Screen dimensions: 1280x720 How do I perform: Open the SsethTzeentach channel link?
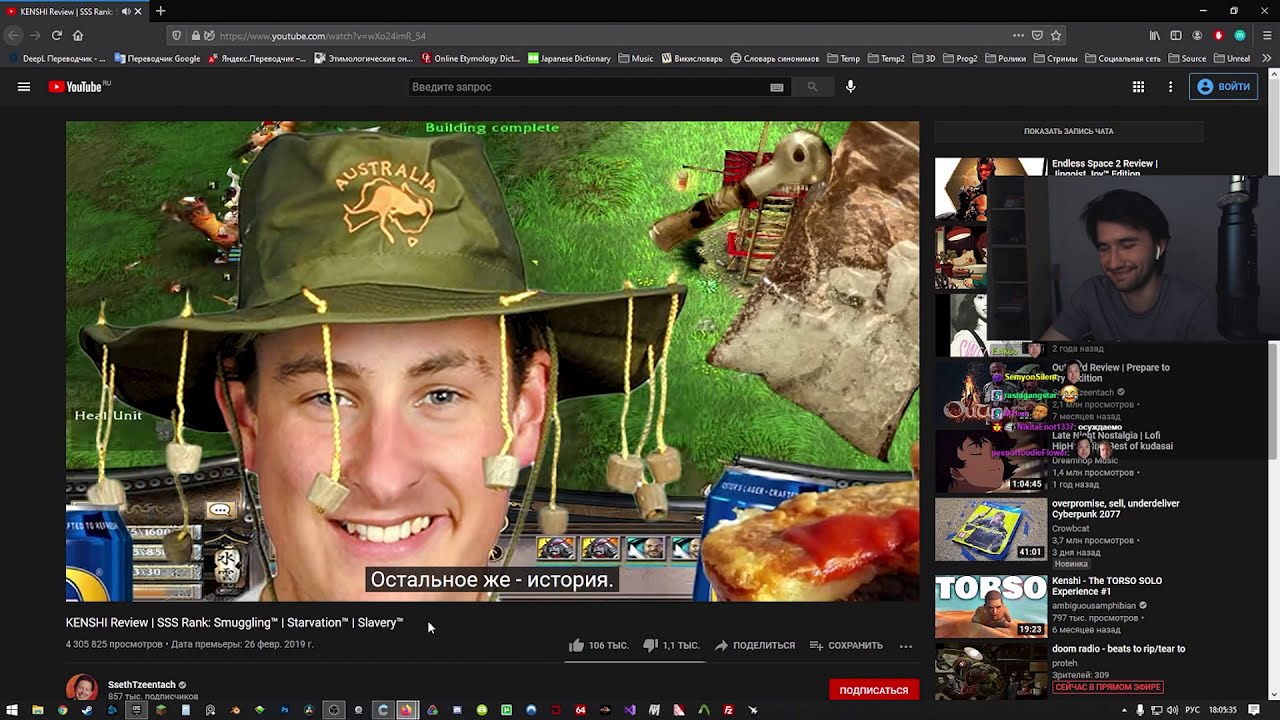tap(142, 685)
